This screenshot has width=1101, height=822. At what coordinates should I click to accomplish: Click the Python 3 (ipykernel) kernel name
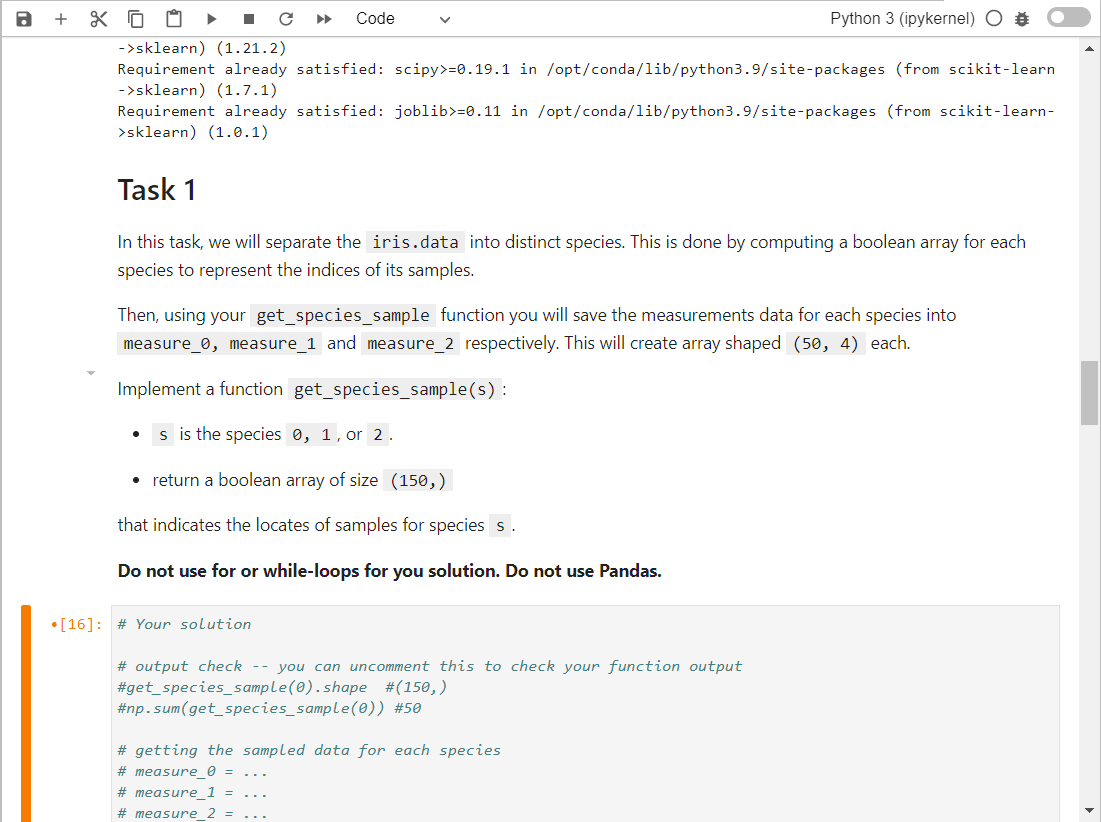click(x=902, y=19)
